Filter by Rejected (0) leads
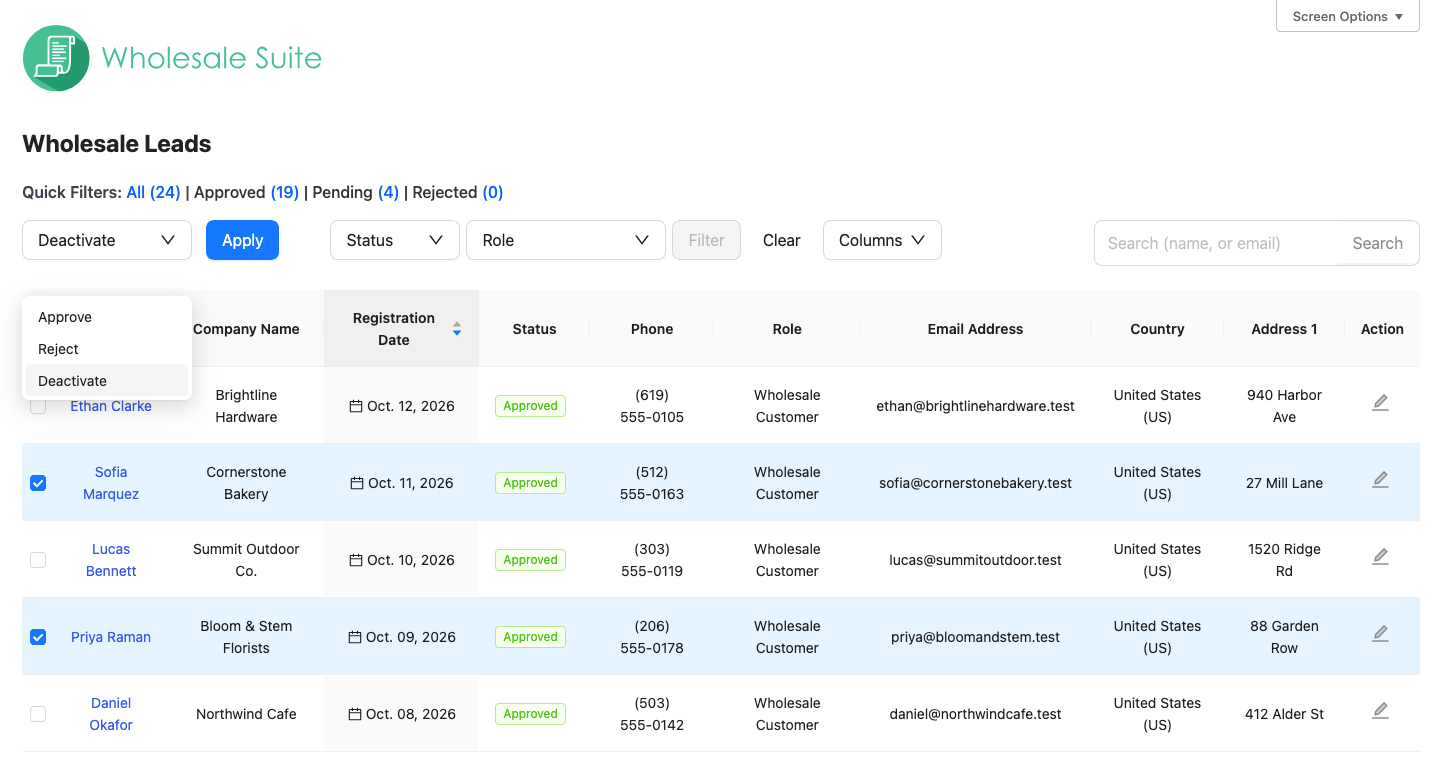 point(458,192)
